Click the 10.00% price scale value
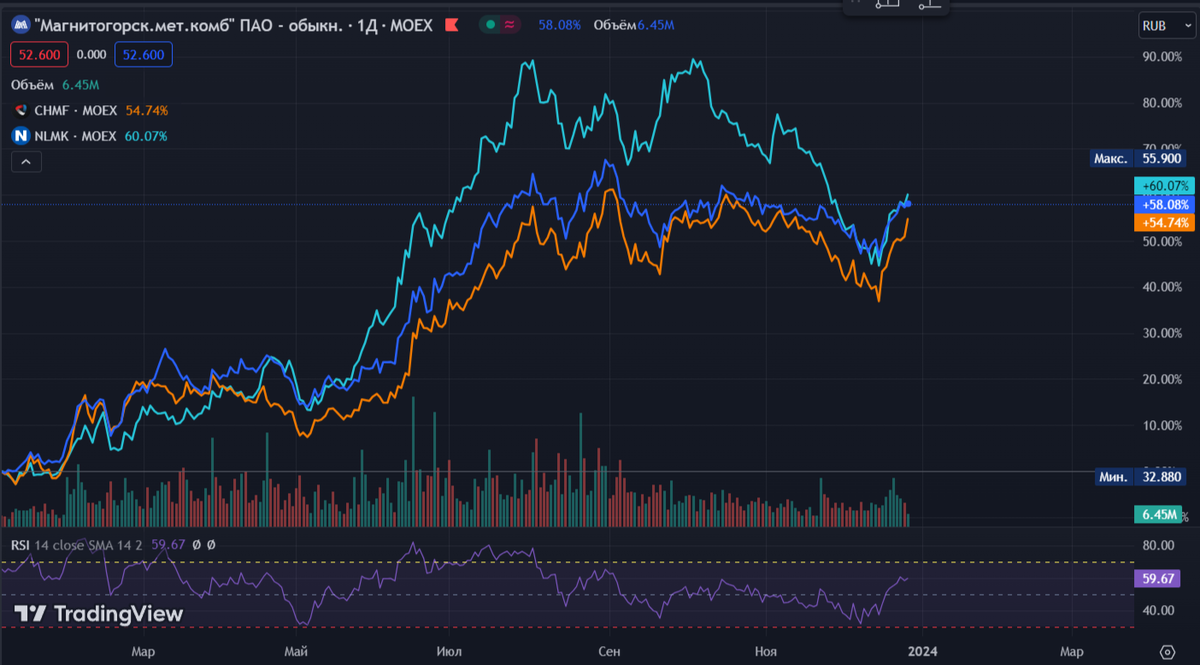 pos(1162,425)
